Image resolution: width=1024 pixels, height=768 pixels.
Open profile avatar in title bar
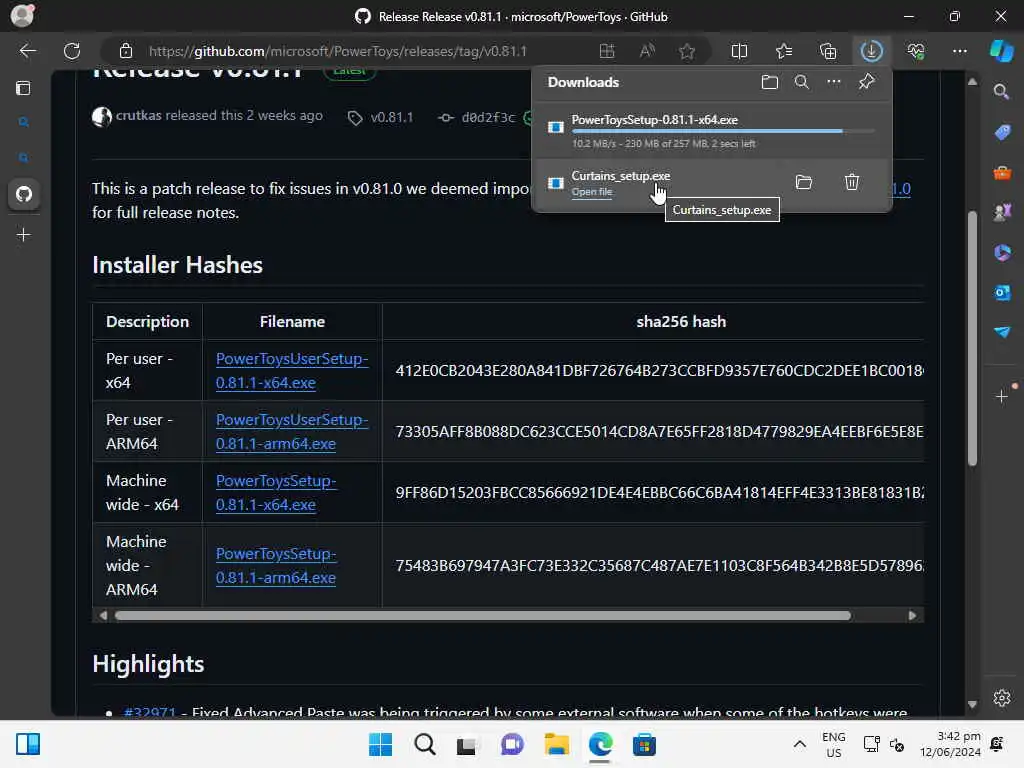(x=22, y=15)
